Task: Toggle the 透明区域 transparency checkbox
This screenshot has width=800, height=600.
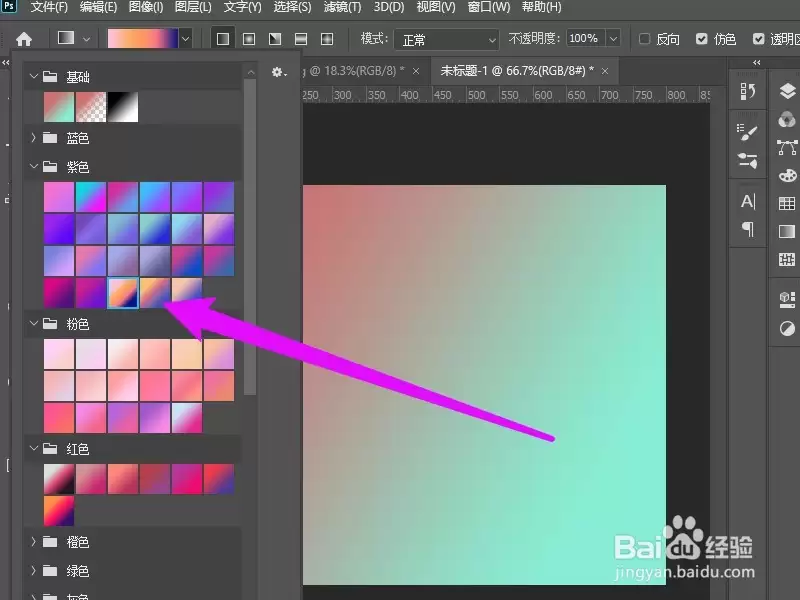Action: coord(759,39)
